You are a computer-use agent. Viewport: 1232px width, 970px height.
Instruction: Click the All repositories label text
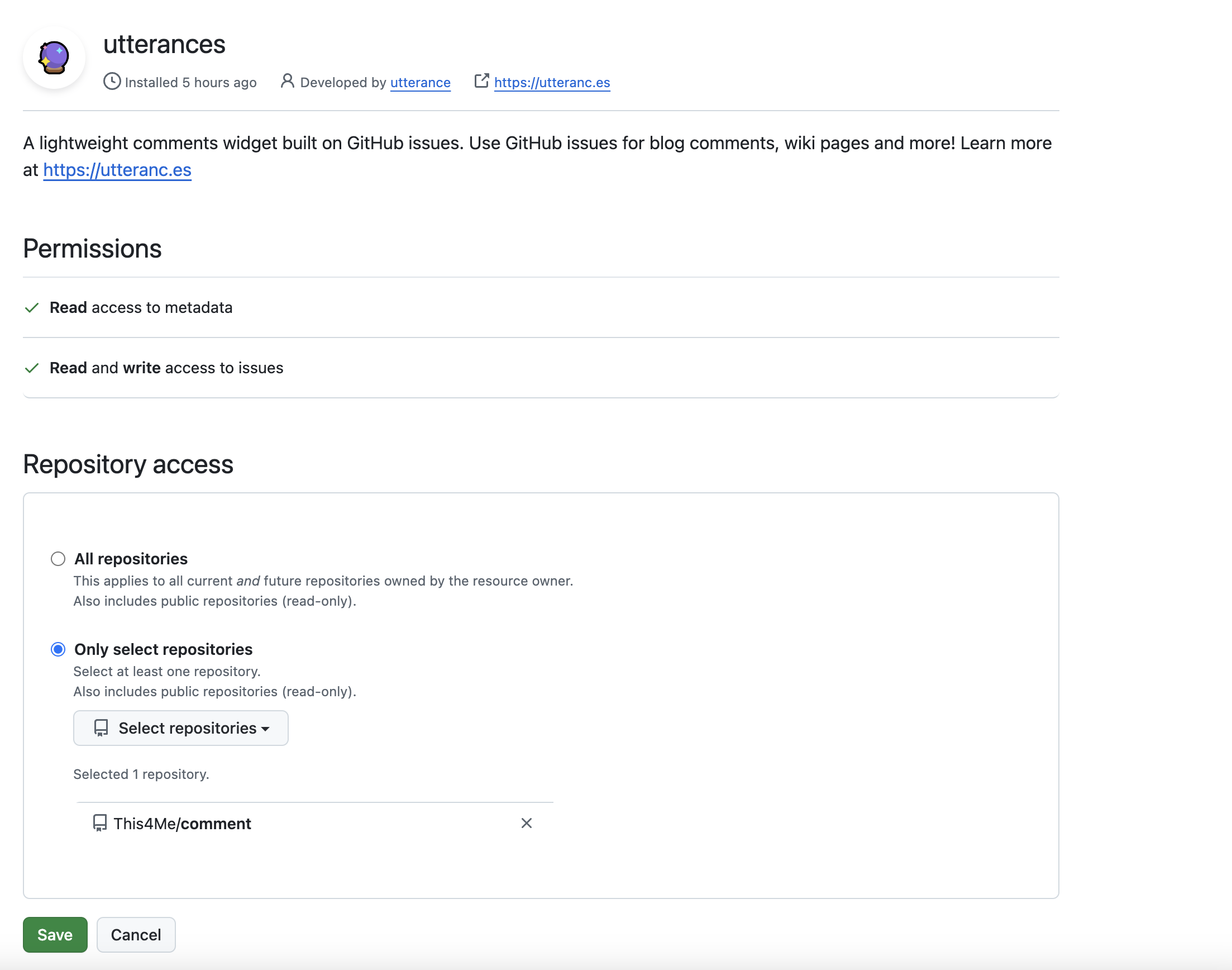(131, 559)
